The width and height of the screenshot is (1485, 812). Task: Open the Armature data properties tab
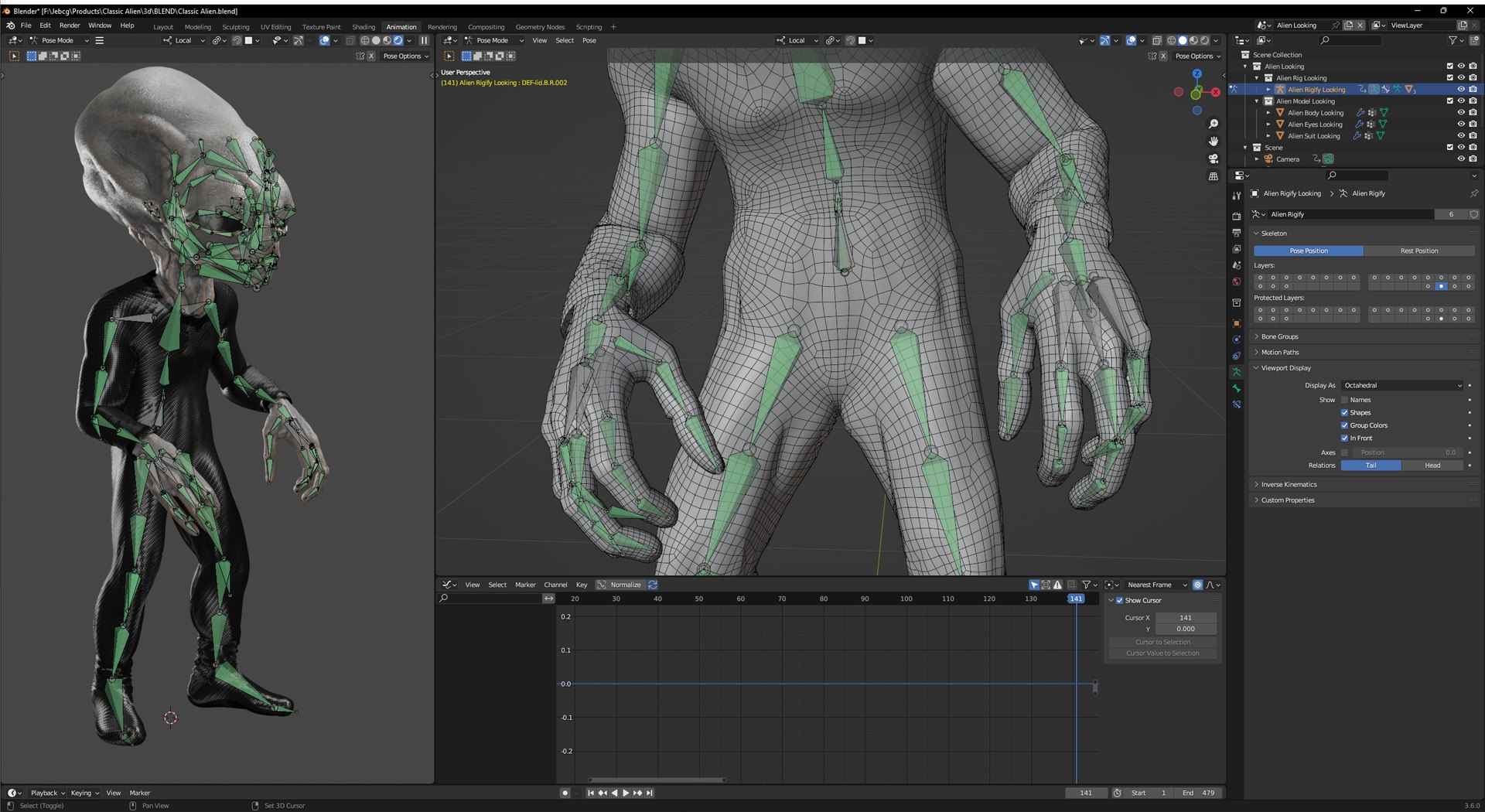[1236, 372]
